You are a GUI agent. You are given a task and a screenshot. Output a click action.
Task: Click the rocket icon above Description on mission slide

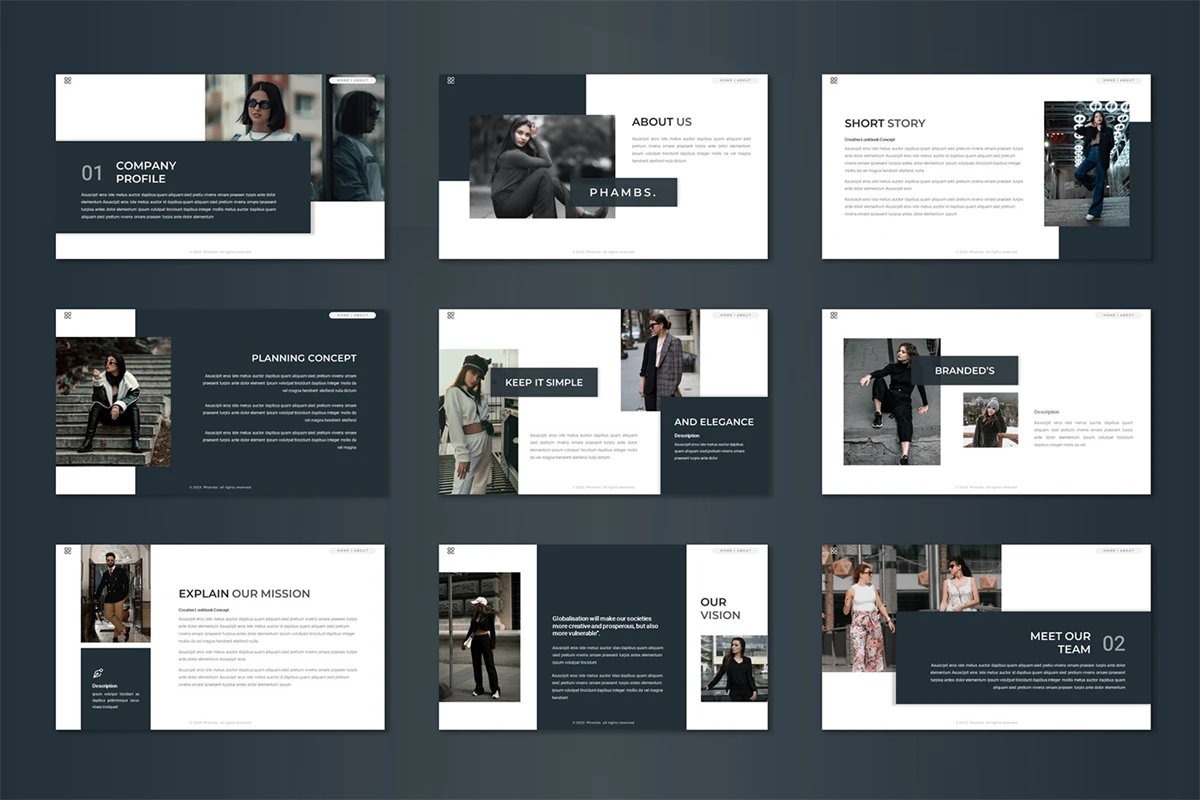pyautogui.click(x=98, y=673)
